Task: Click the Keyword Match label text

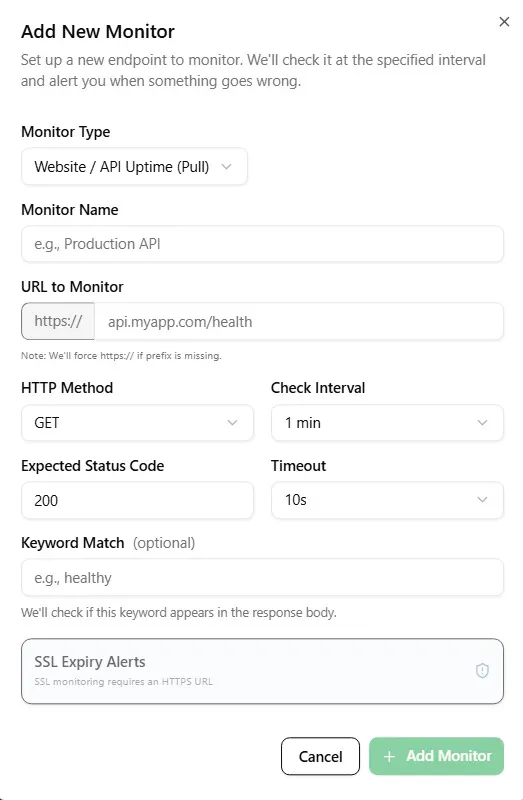Action: (x=72, y=543)
